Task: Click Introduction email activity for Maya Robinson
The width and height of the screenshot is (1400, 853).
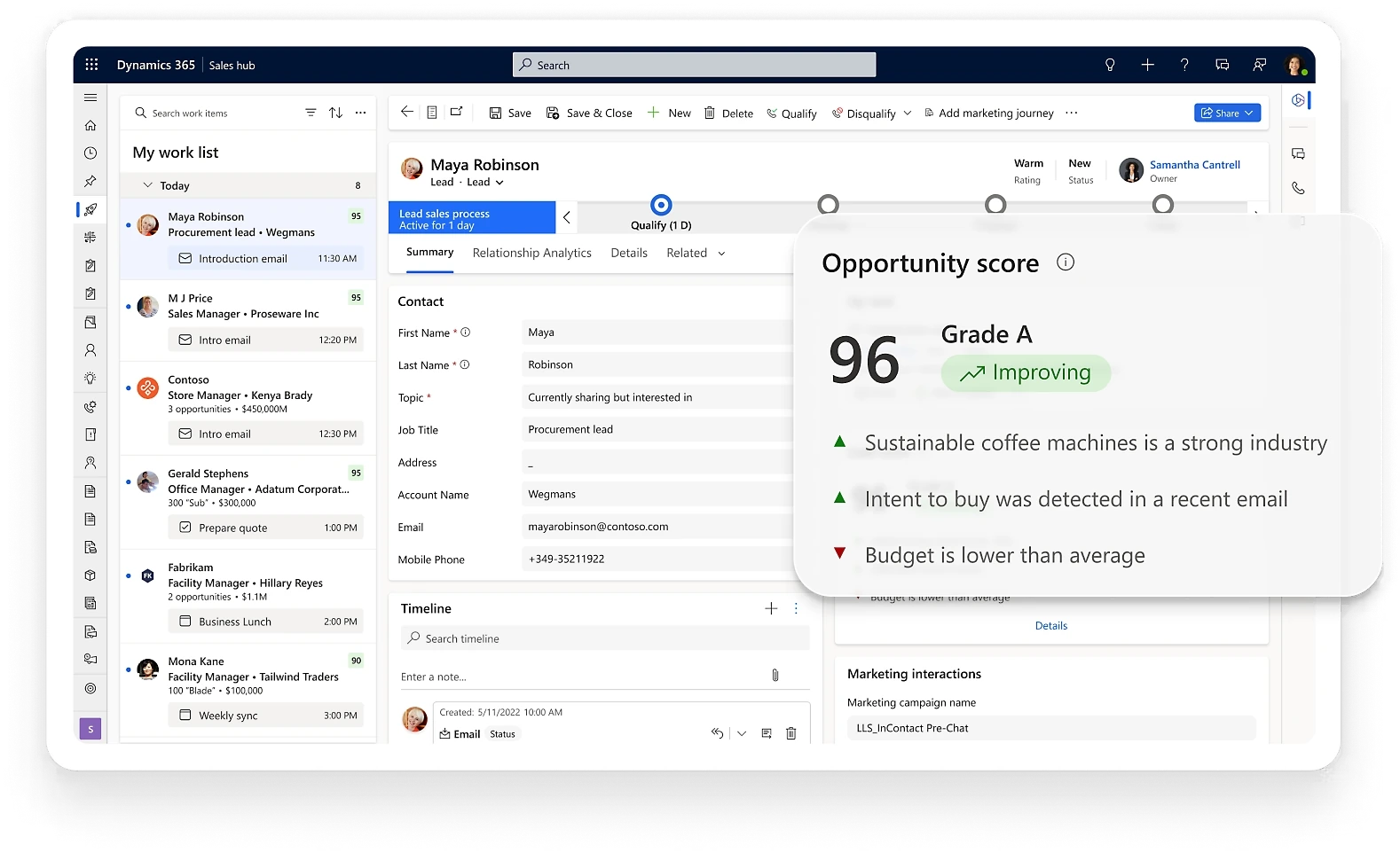Action: pos(266,258)
